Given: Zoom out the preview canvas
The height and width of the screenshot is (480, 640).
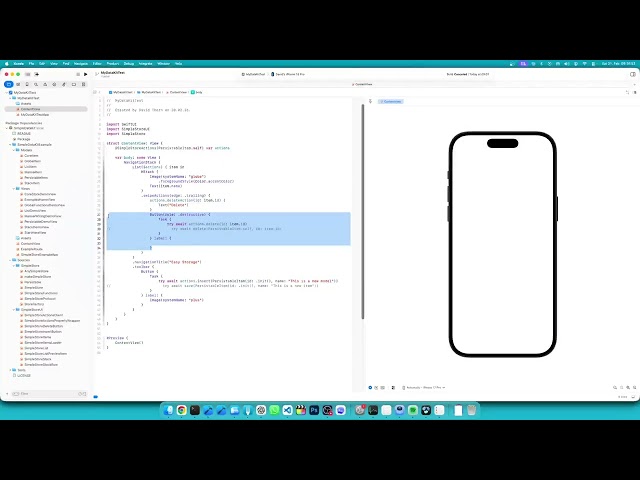Looking at the screenshot, I should 615,387.
